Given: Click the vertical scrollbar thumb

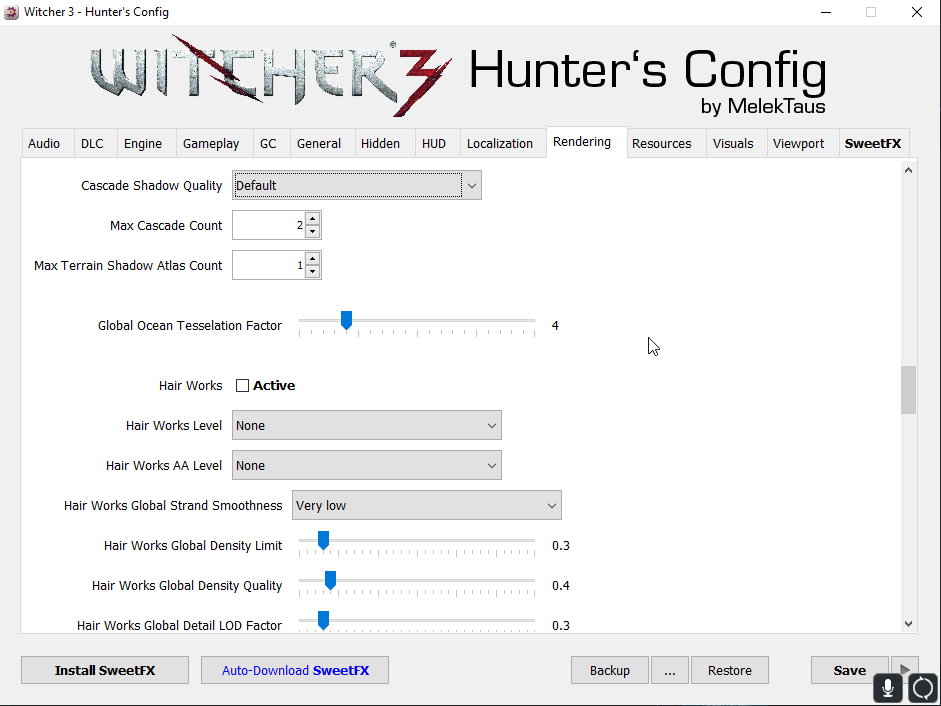Looking at the screenshot, I should pyautogui.click(x=908, y=390).
